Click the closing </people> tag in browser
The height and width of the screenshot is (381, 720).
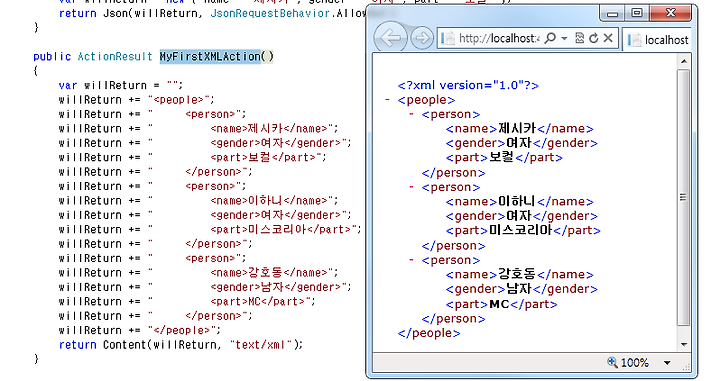click(429, 333)
